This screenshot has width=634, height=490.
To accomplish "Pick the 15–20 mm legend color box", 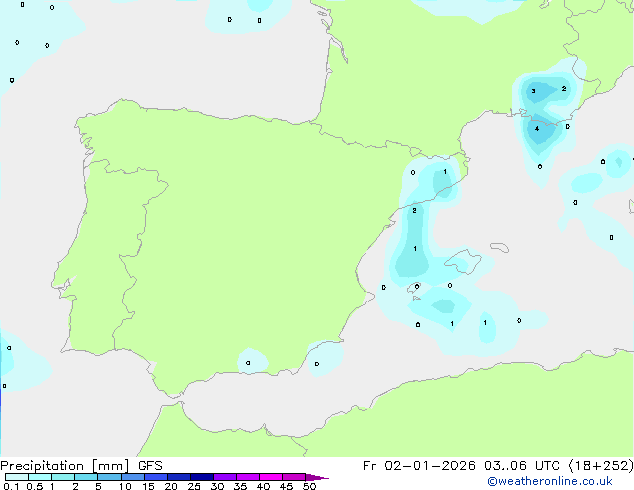I will [x=156, y=477].
